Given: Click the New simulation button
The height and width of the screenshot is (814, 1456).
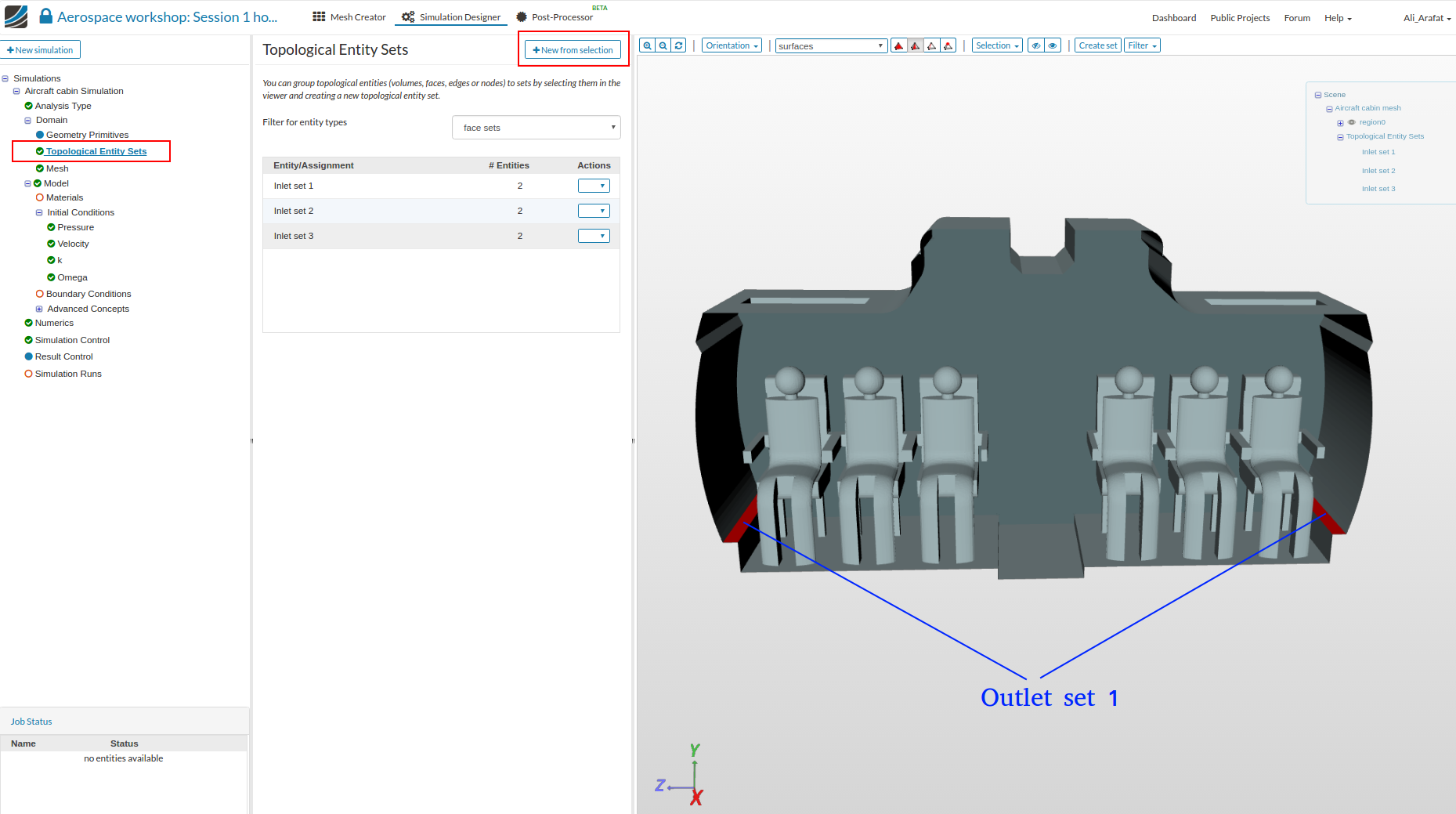Looking at the screenshot, I should 40,50.
